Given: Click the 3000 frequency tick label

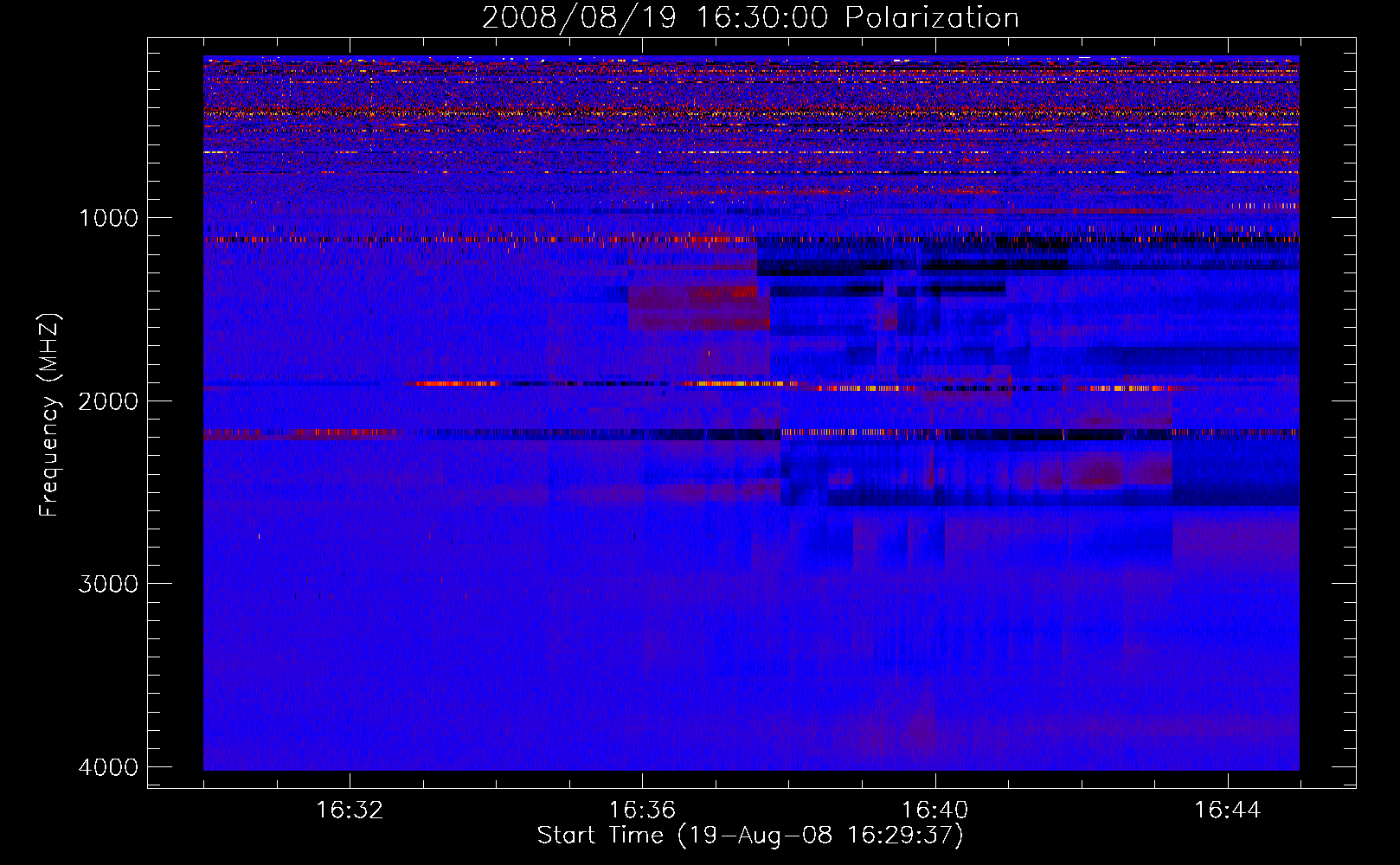Looking at the screenshot, I should pyautogui.click(x=108, y=584).
